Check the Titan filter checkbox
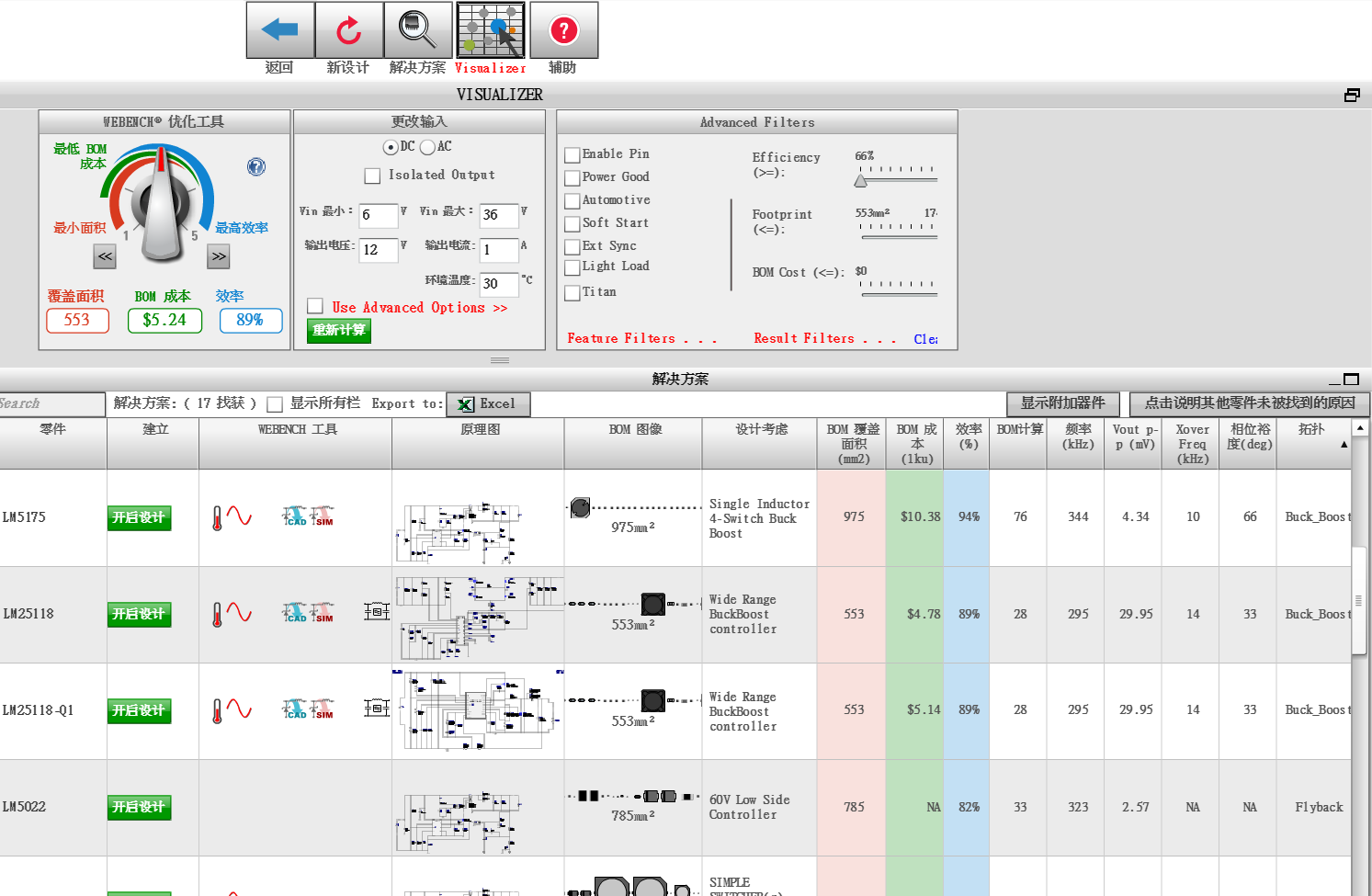Image resolution: width=1372 pixels, height=896 pixels. [x=573, y=293]
